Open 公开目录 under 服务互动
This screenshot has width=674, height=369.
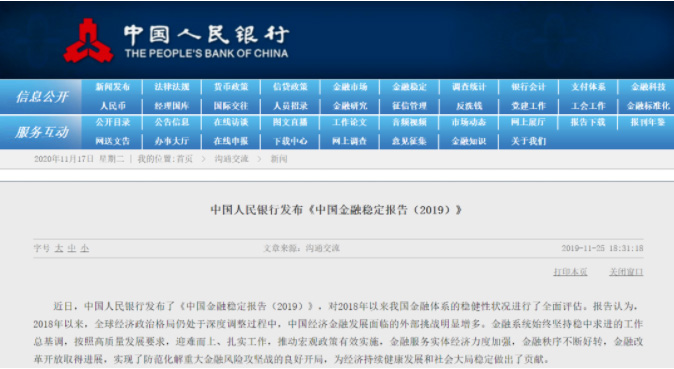pos(112,122)
